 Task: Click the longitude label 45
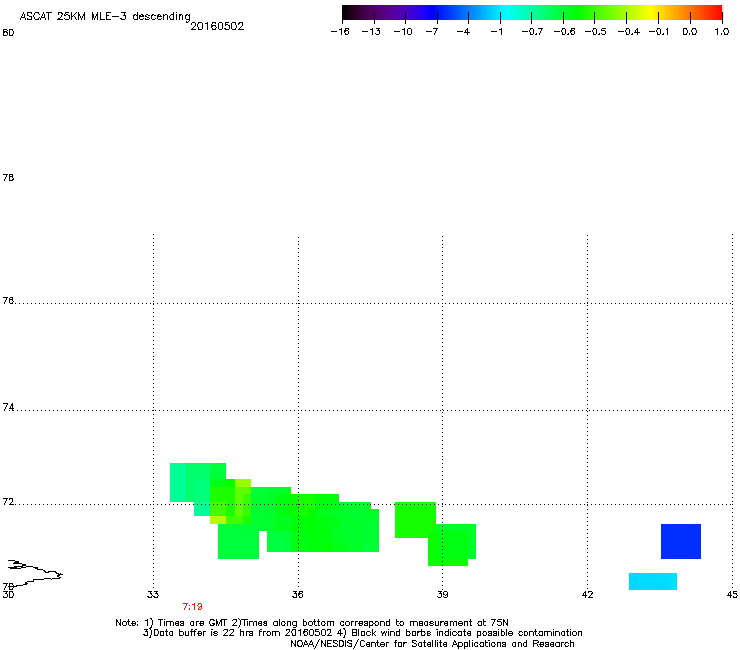point(732,594)
